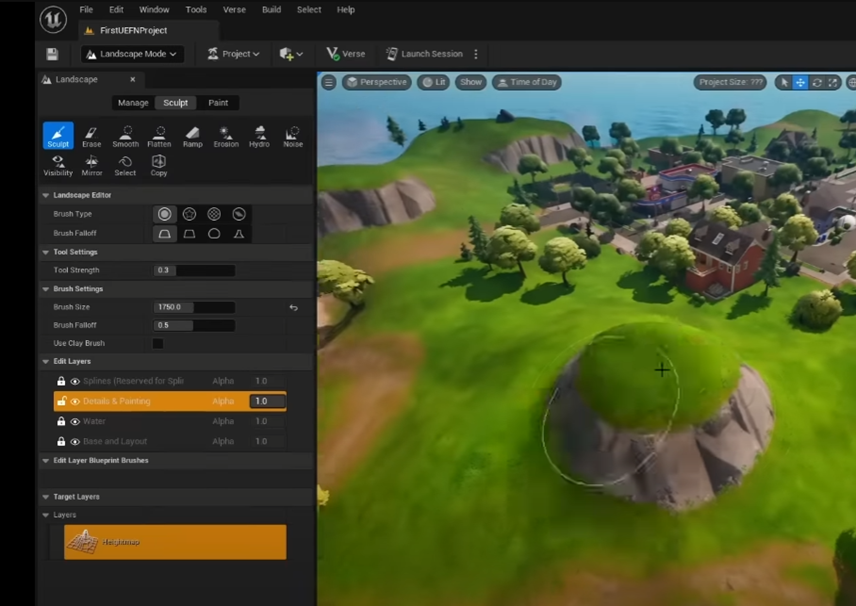
Task: Click the Launch Session button
Action: (x=424, y=54)
